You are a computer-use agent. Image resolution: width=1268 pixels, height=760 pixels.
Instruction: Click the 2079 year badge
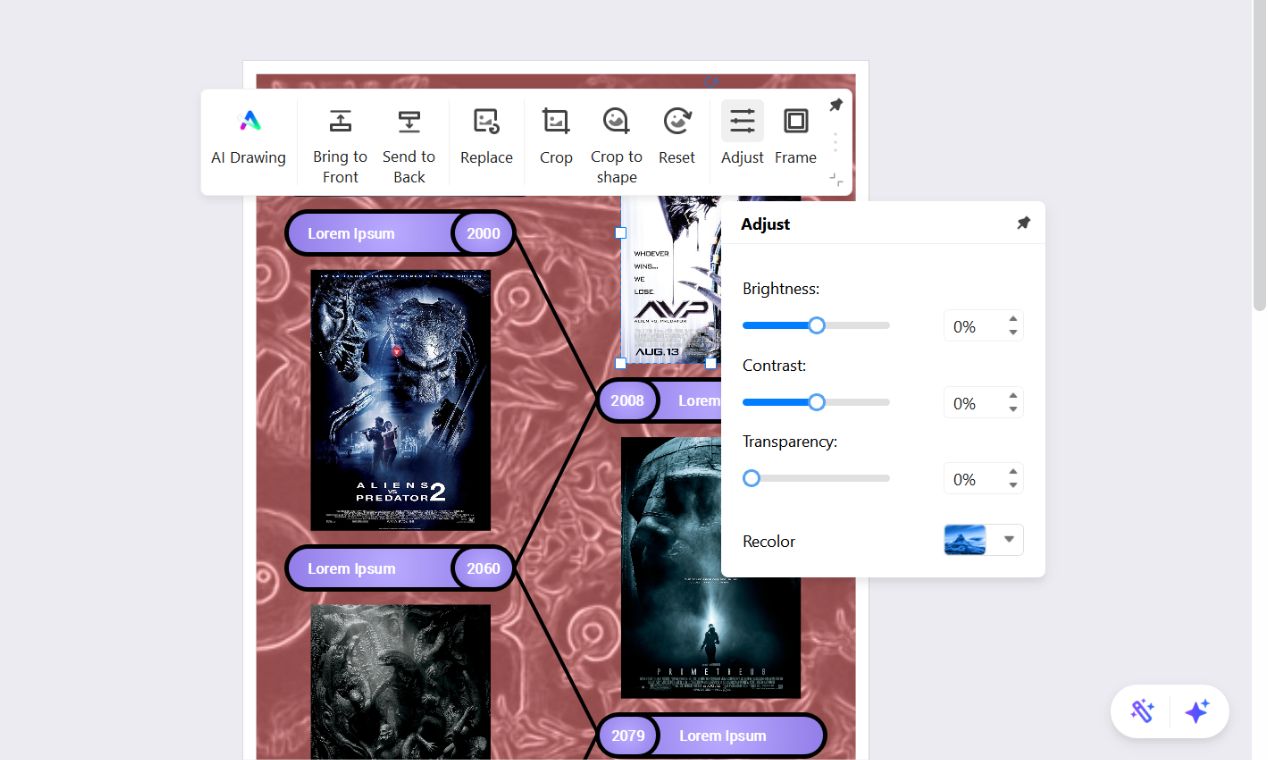(627, 736)
